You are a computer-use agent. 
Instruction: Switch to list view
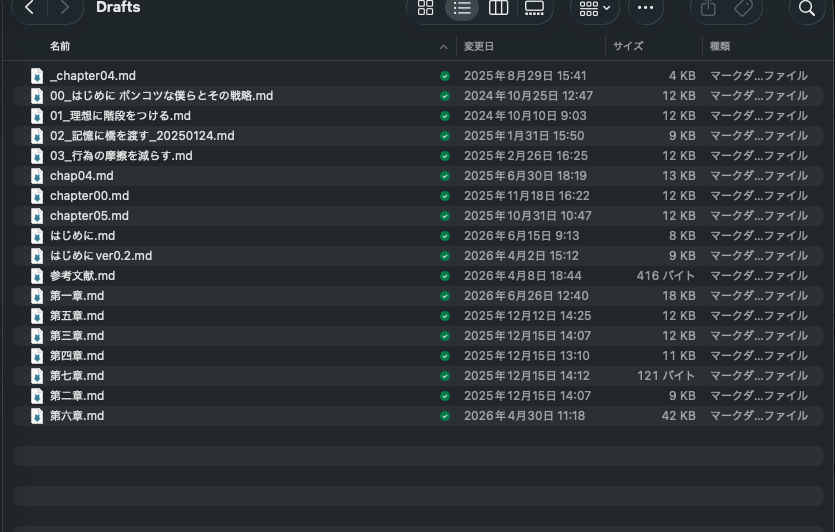click(x=462, y=8)
